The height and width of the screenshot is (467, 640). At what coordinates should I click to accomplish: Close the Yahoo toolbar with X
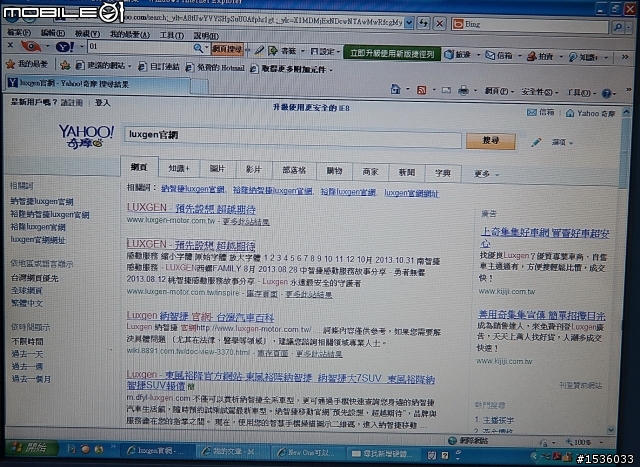click(10, 45)
